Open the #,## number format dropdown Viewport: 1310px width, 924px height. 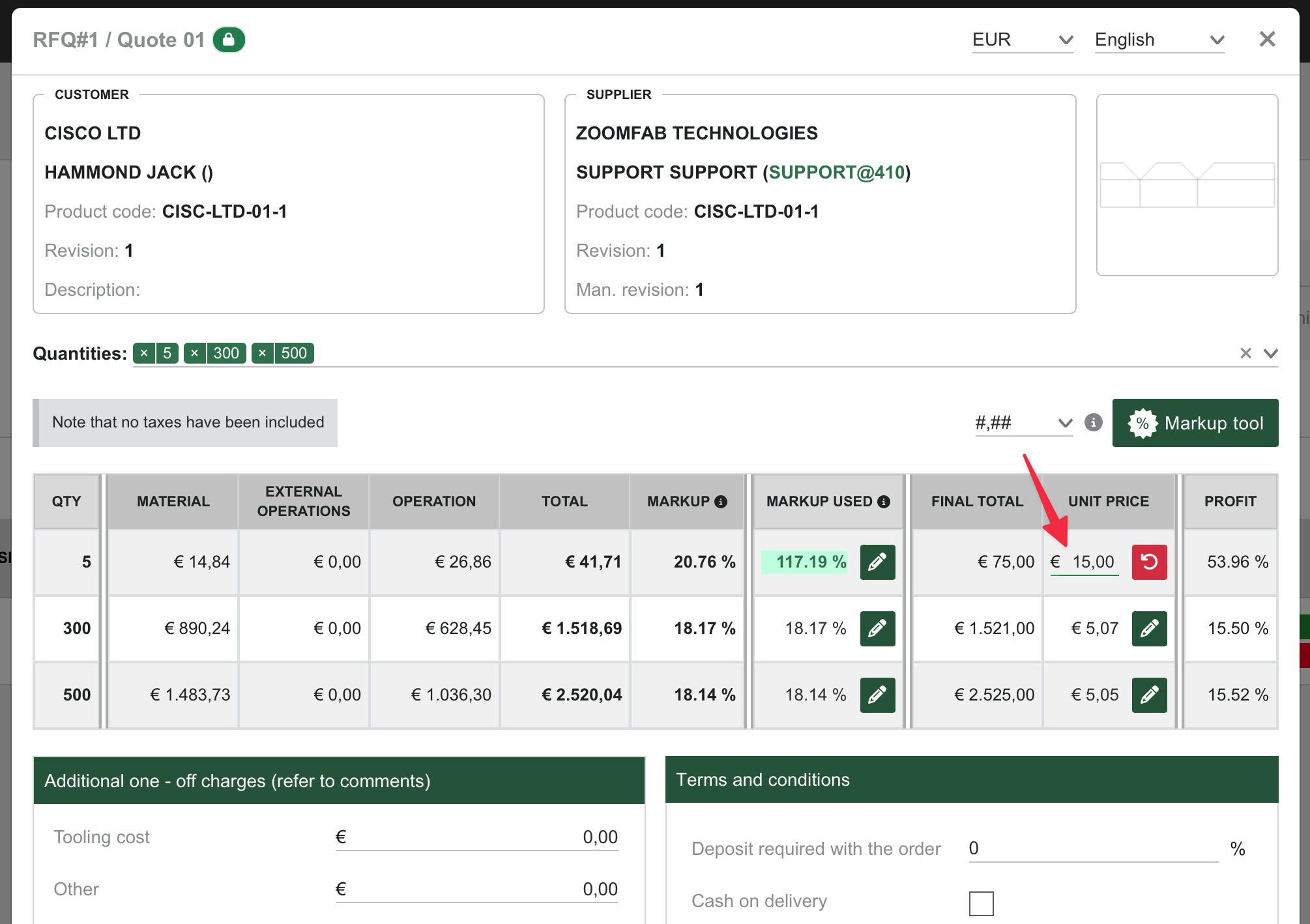(1023, 423)
